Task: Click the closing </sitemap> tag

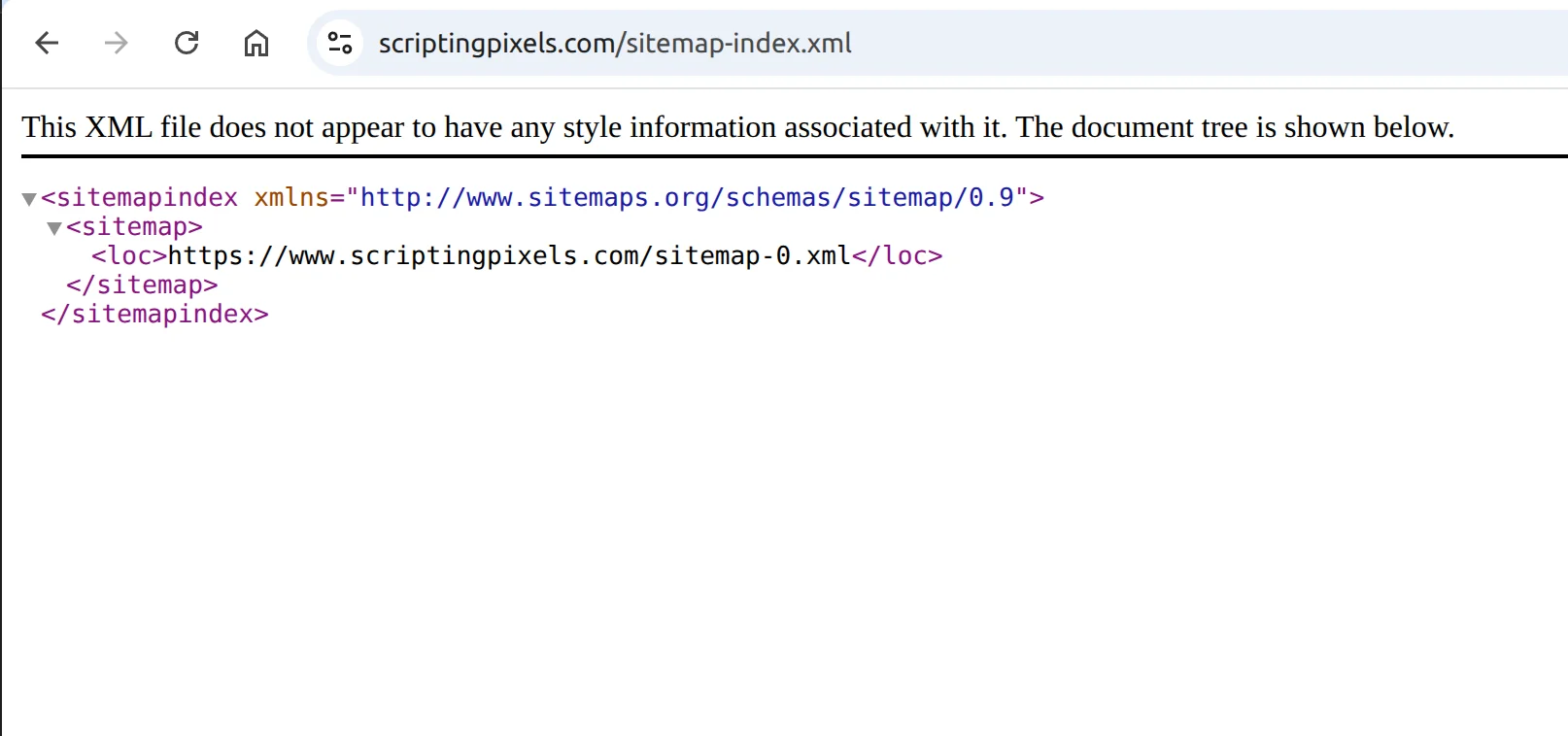Action: click(142, 284)
